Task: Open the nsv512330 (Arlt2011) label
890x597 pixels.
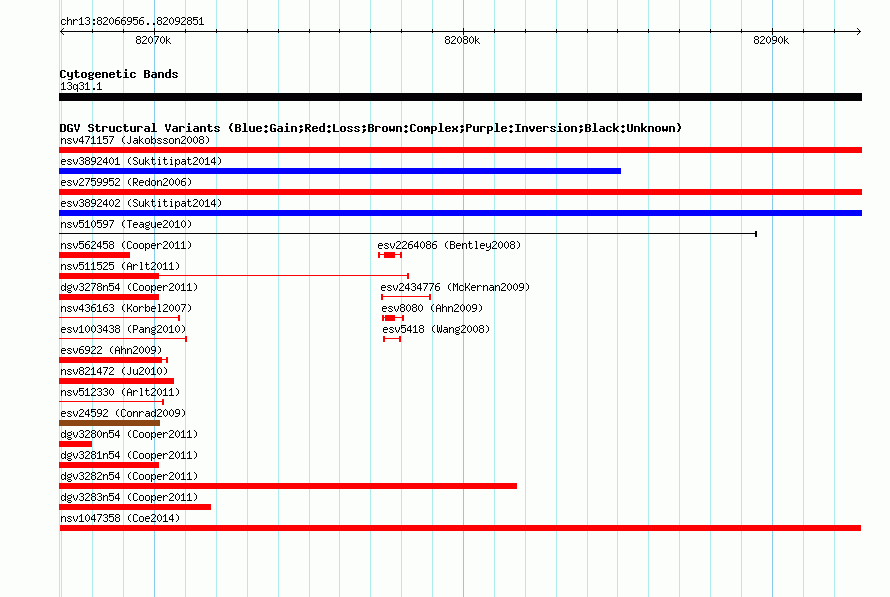Action: coord(120,392)
